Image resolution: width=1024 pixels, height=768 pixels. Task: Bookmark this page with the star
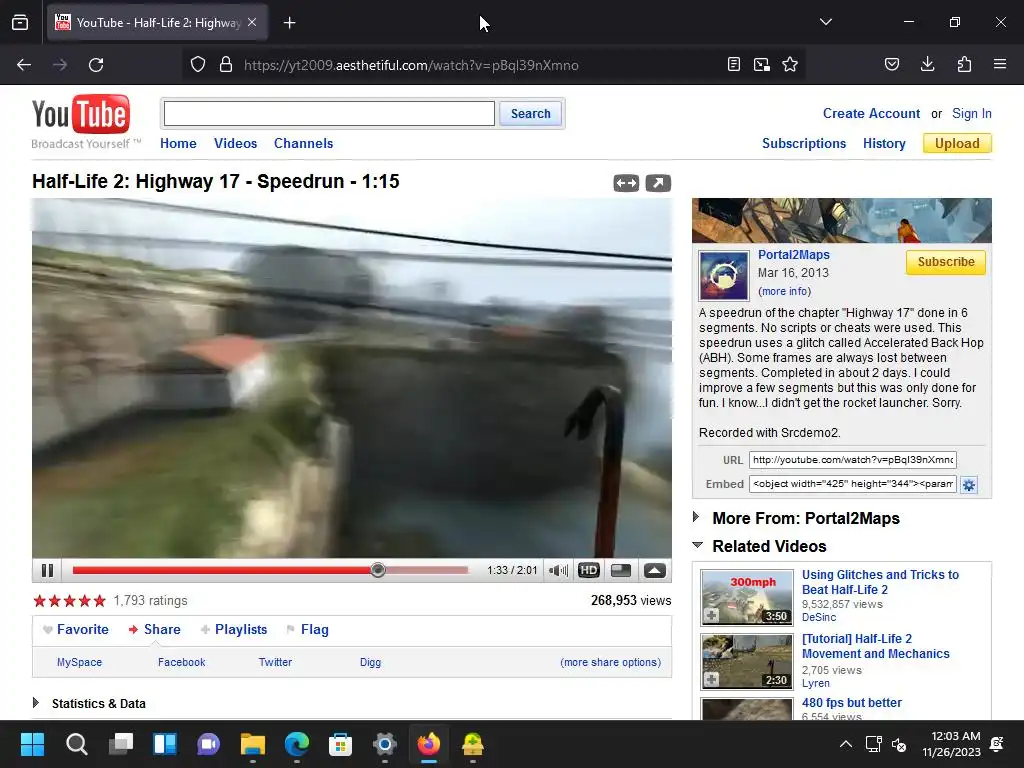tap(790, 65)
